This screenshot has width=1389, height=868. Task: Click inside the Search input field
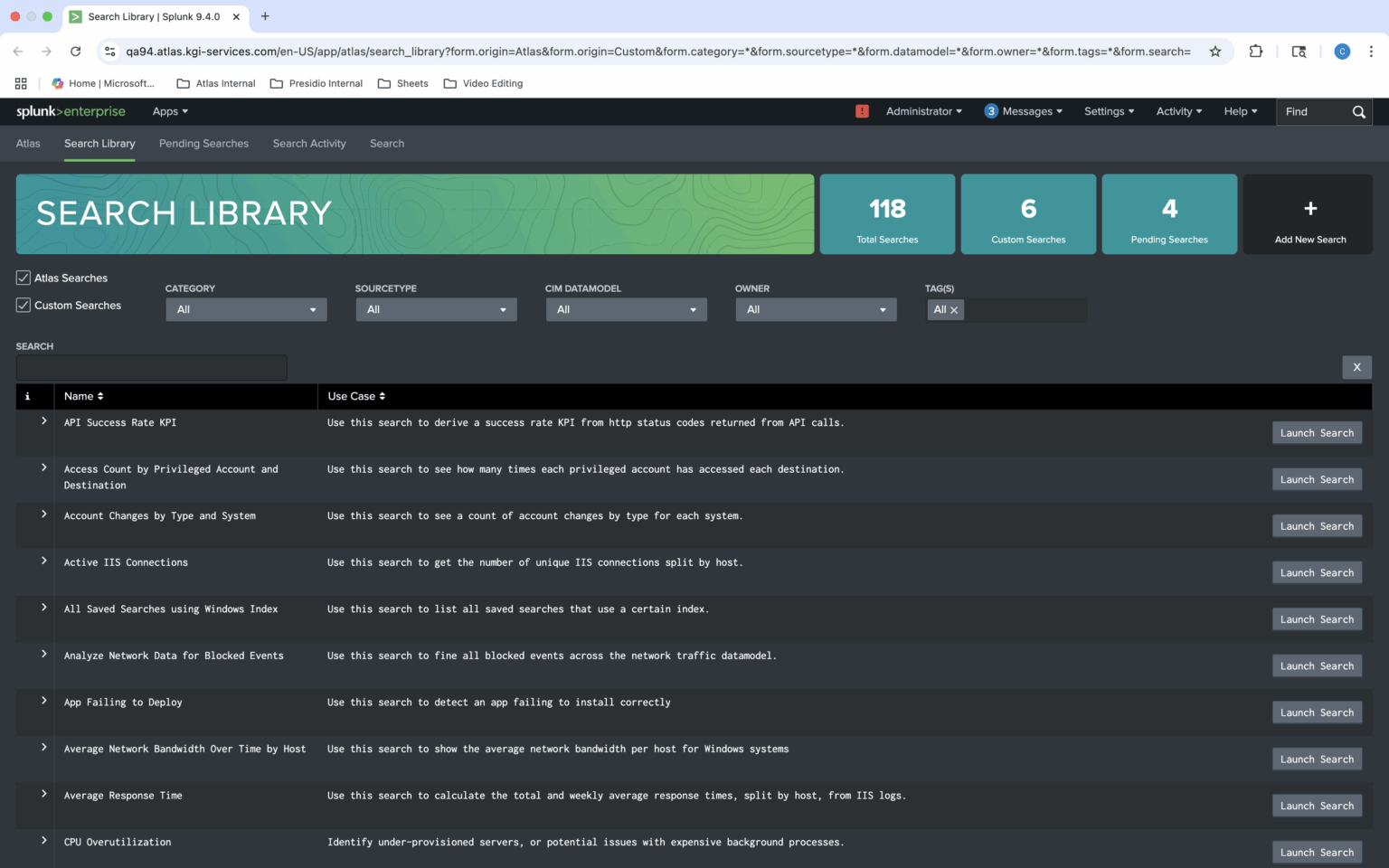151,367
